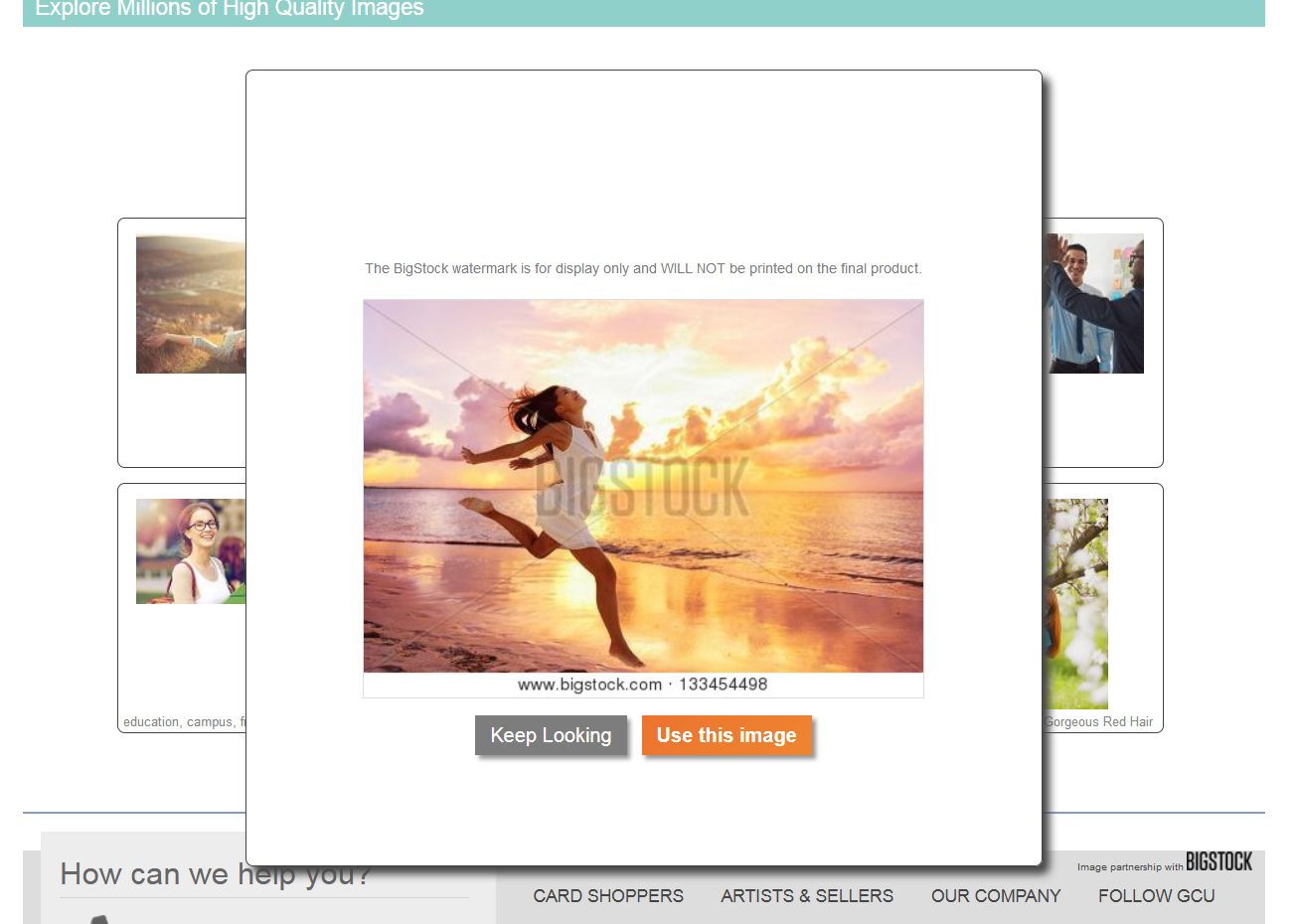Click the sunset field landscape thumbnail
Screen dimensions: 1298x924
point(191,303)
